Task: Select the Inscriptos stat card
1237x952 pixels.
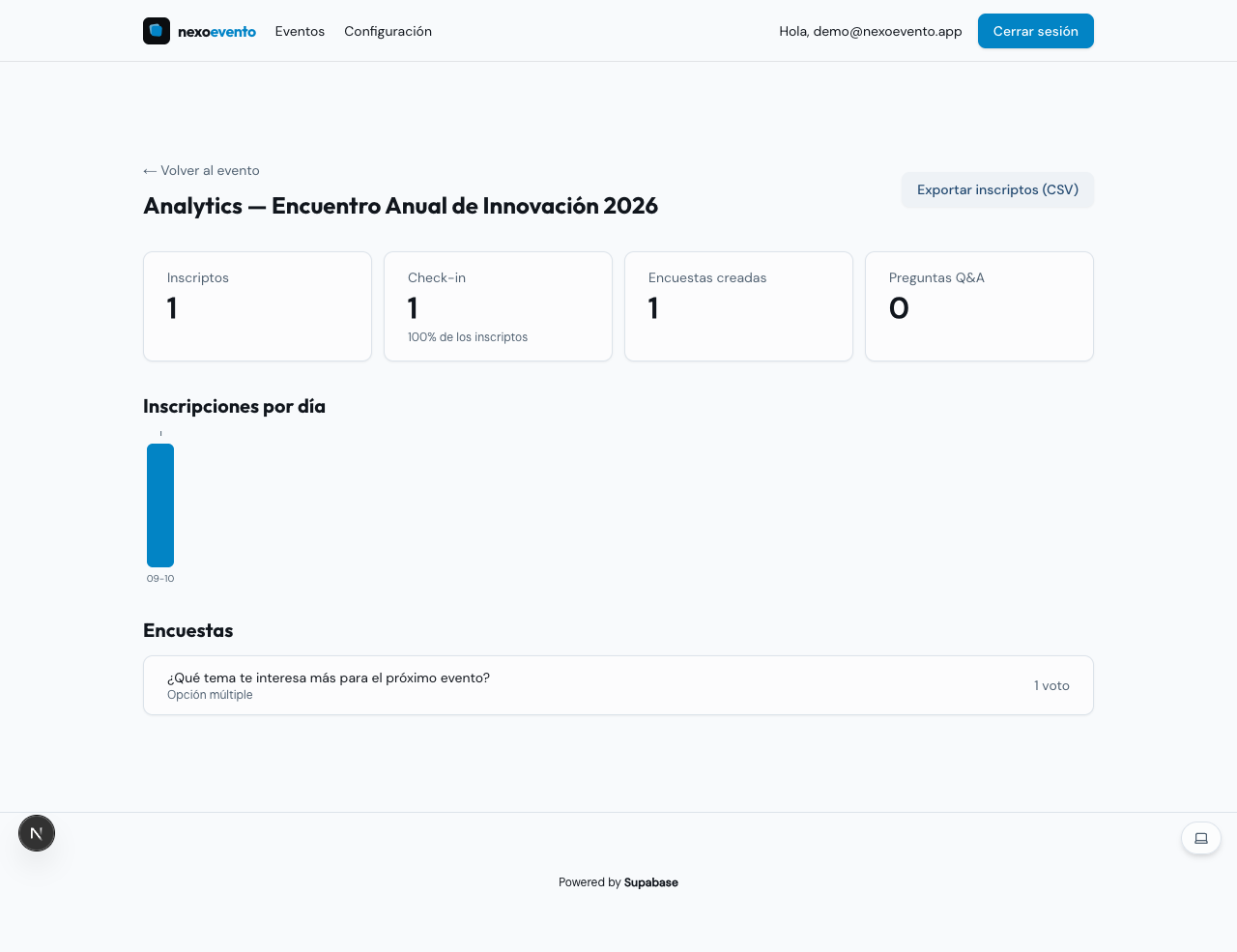Action: tap(257, 306)
